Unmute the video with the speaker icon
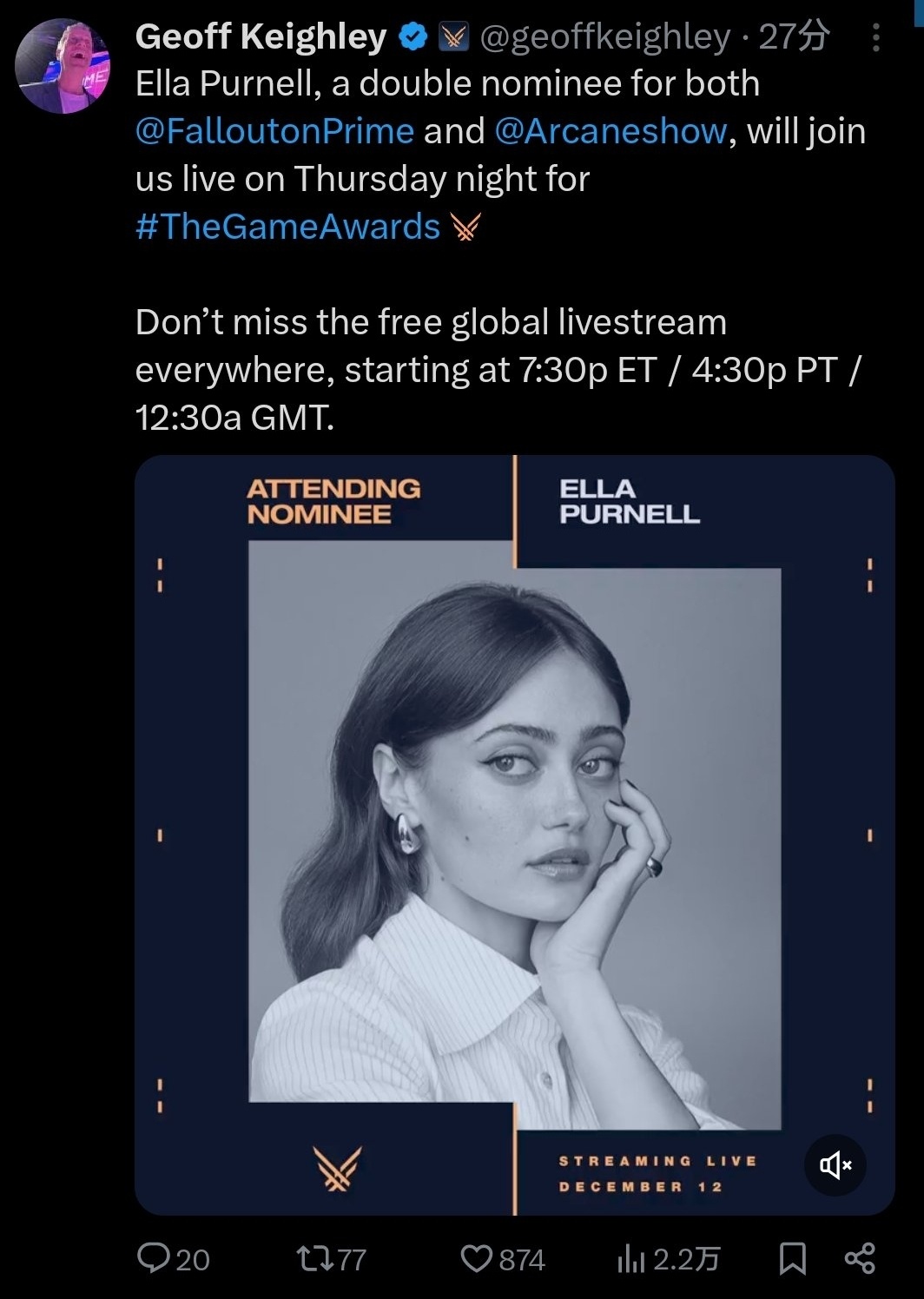 835,1164
